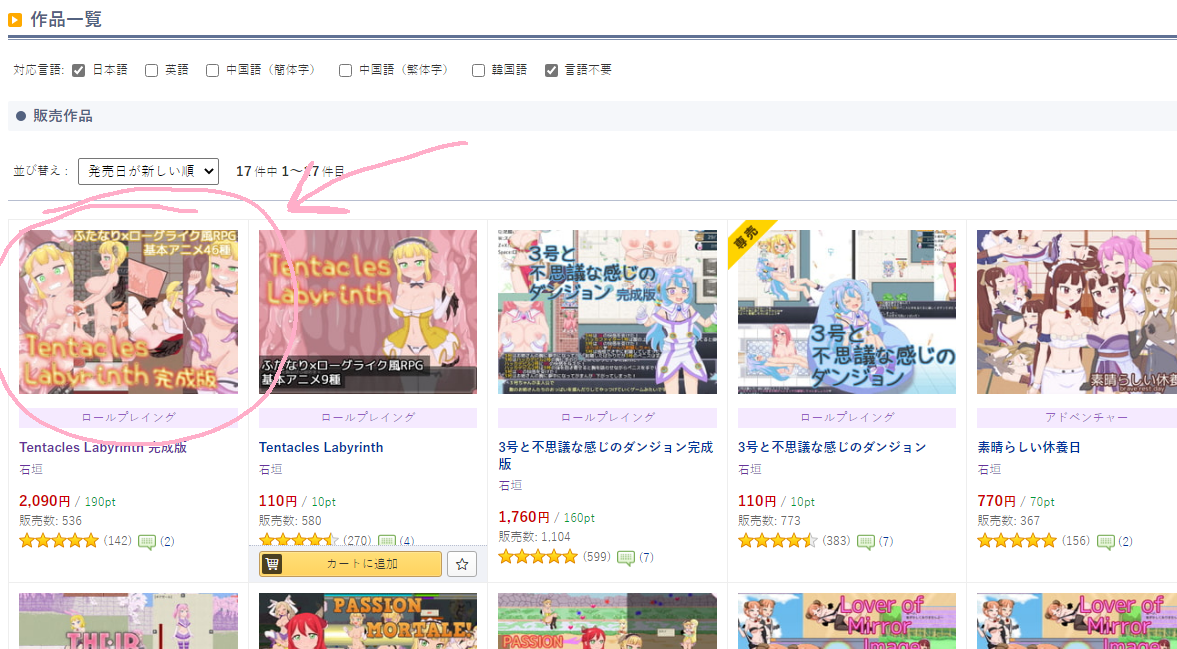This screenshot has width=1177, height=649.
Task: Open review comment icon next to (599)
Action: (x=626, y=557)
